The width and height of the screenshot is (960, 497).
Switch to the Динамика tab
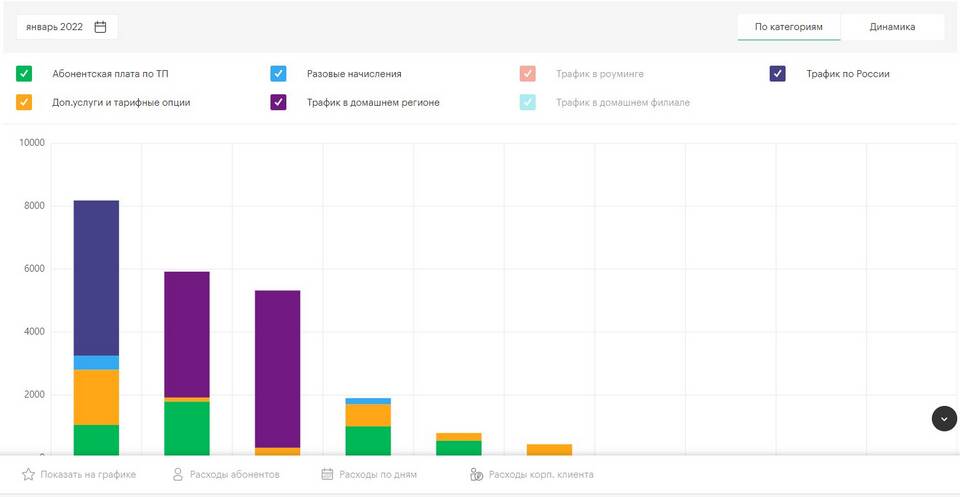tap(892, 27)
